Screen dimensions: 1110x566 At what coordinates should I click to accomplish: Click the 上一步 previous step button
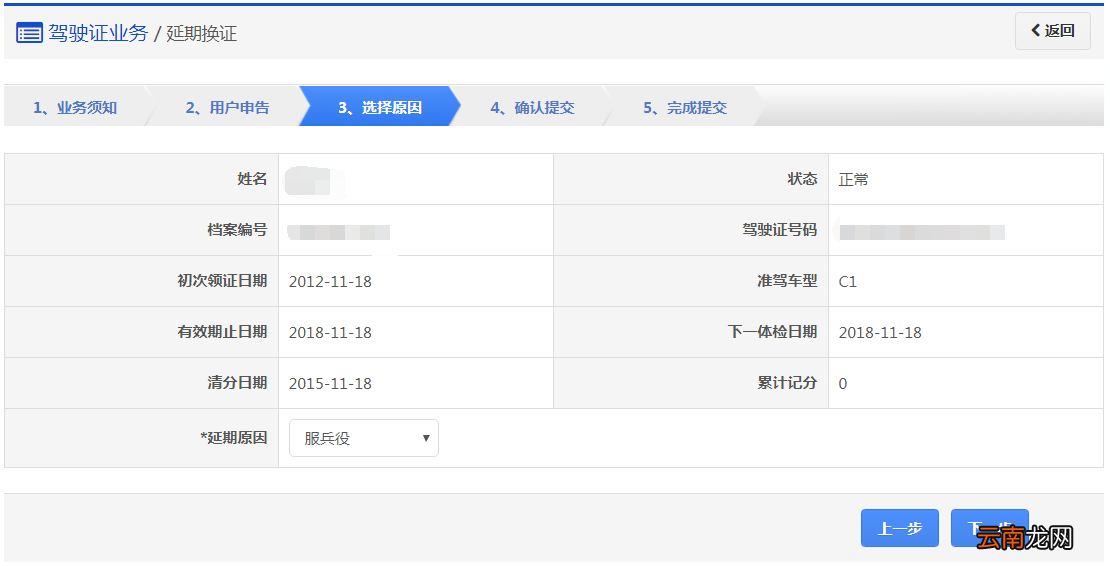[x=900, y=528]
